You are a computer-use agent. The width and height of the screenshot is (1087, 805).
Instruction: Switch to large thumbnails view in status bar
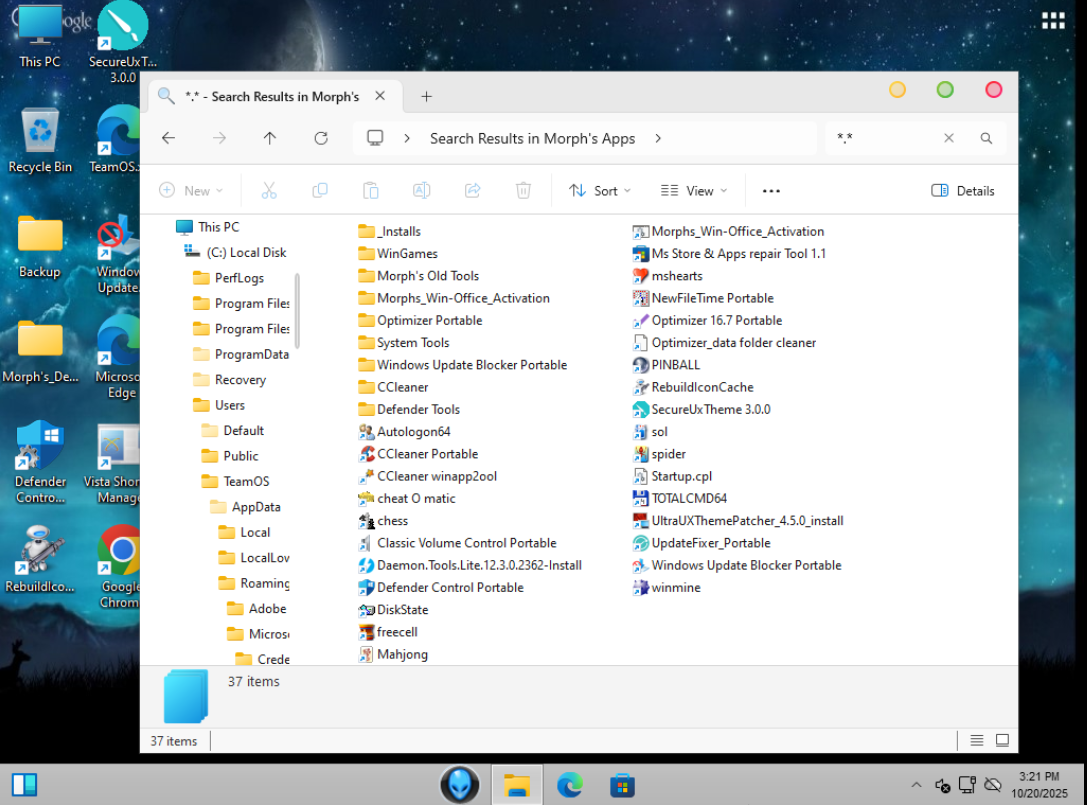[1002, 741]
